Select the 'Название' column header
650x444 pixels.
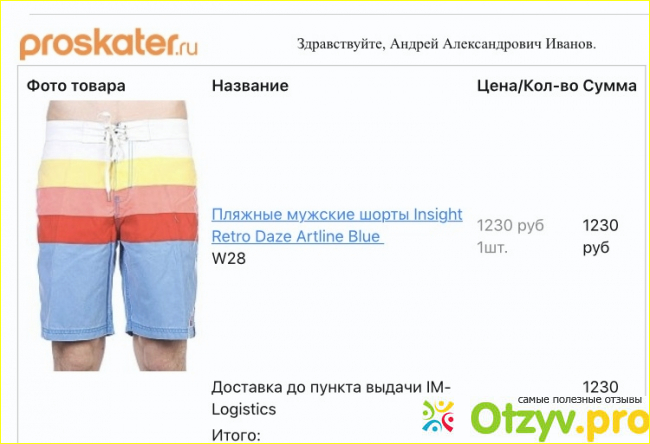point(250,85)
